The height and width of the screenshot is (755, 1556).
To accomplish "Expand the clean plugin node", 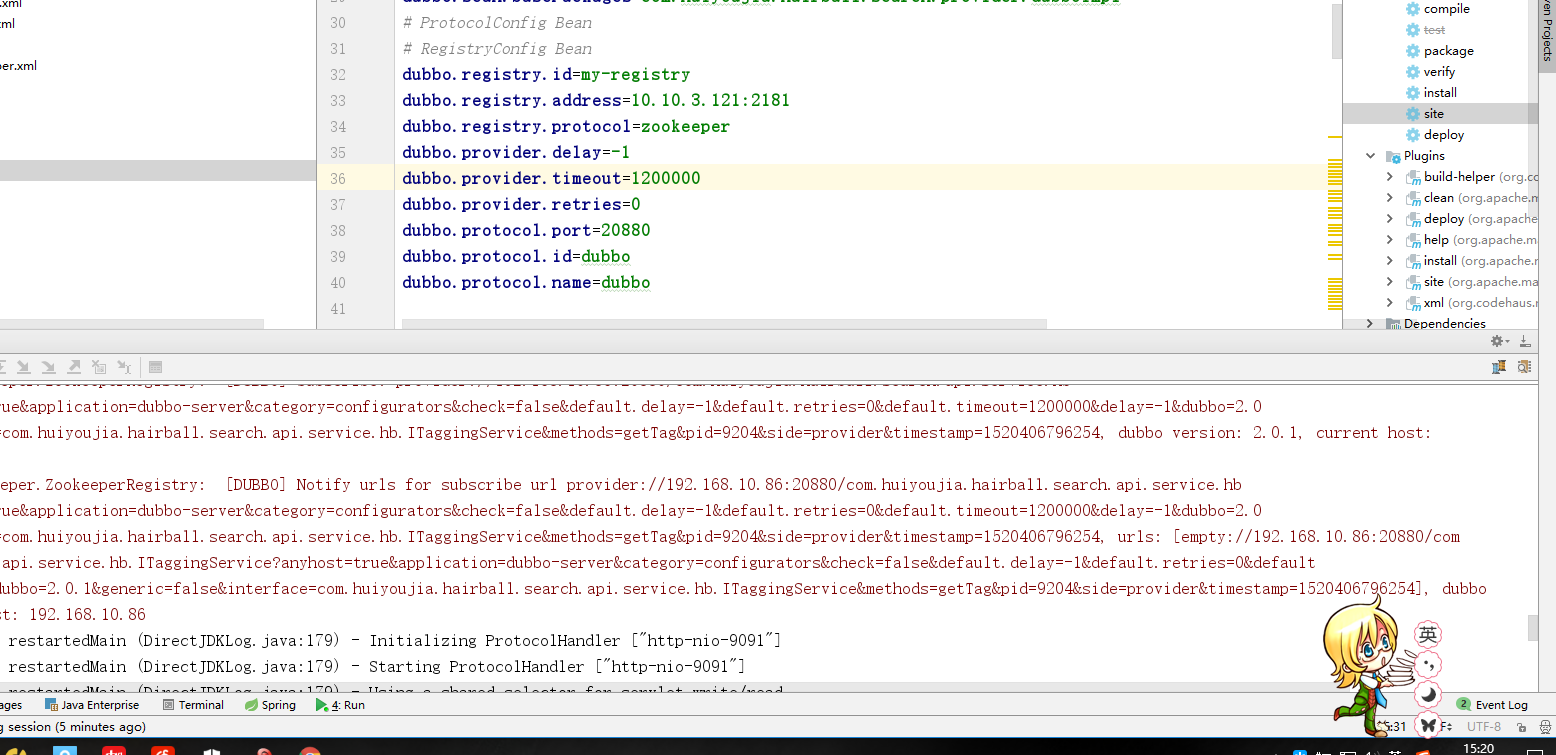I will [x=1389, y=198].
